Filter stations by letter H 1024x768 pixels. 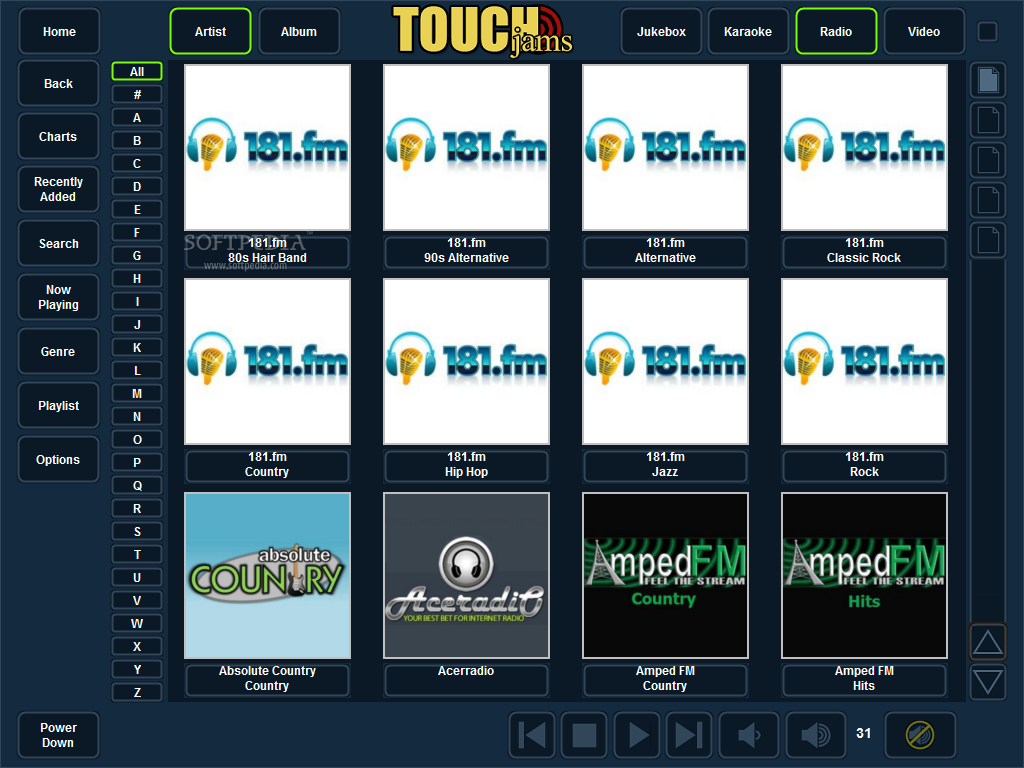pos(137,279)
